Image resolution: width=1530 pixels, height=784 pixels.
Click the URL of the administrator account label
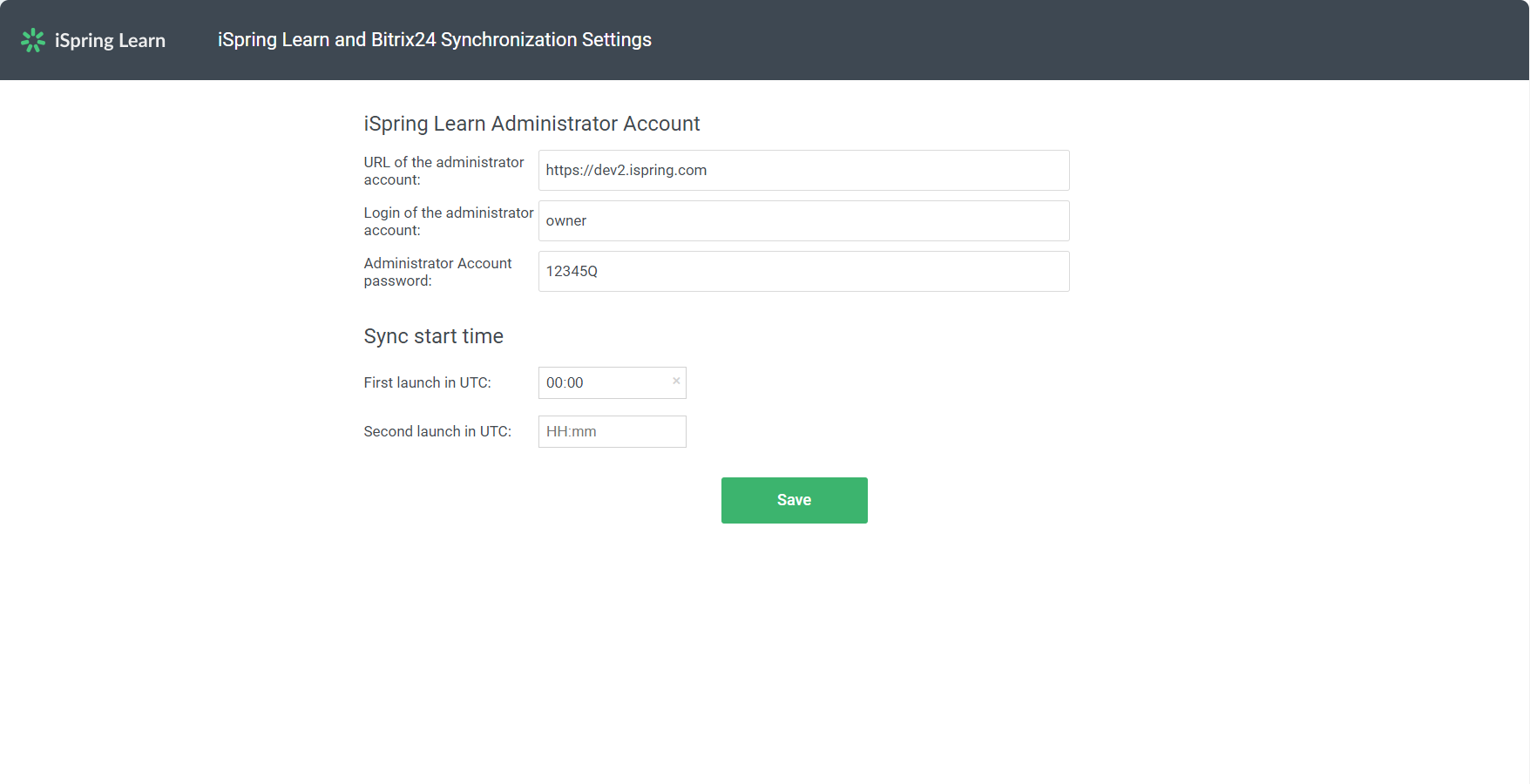coord(443,171)
